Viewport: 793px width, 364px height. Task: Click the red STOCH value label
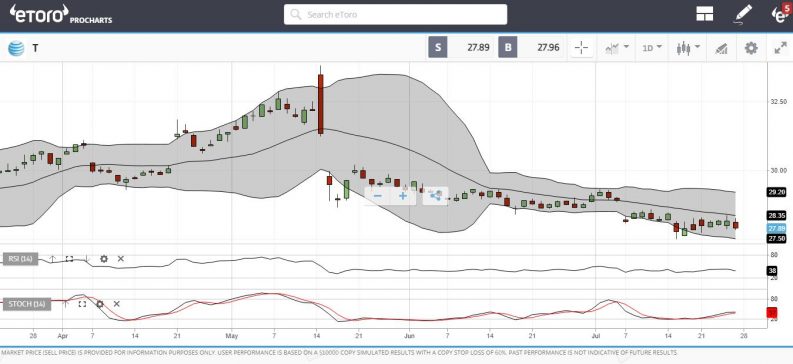coord(772,313)
